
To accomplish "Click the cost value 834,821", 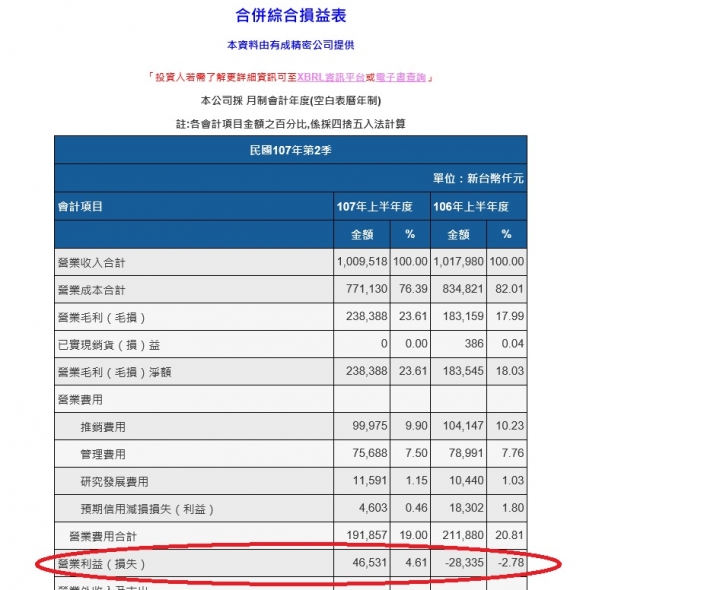I will tap(463, 289).
